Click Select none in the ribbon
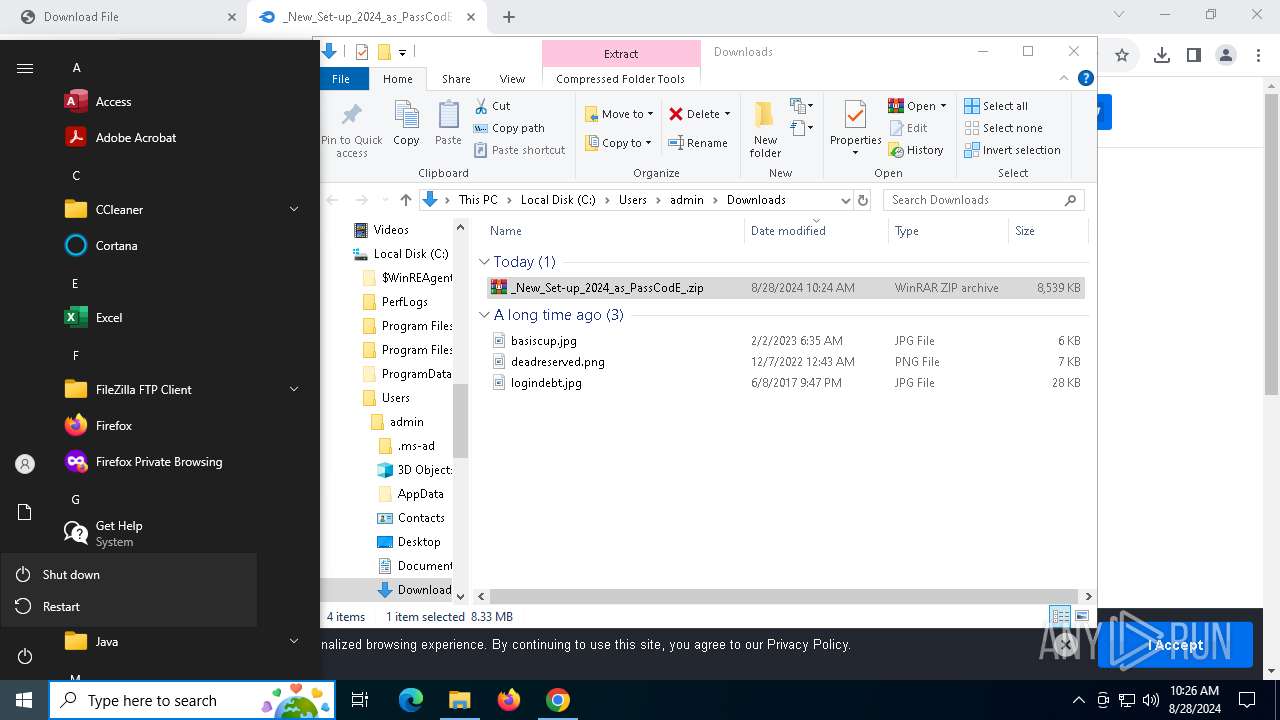 (x=1003, y=128)
